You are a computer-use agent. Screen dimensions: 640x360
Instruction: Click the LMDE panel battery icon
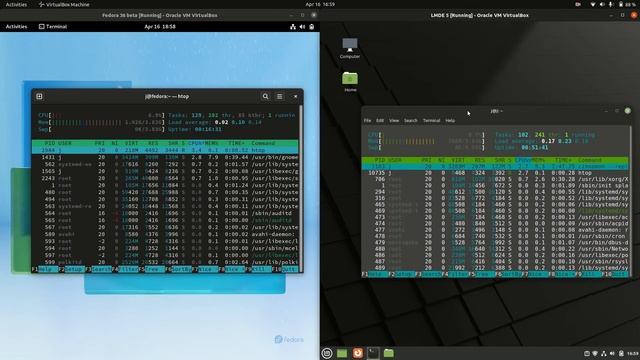(621, 353)
